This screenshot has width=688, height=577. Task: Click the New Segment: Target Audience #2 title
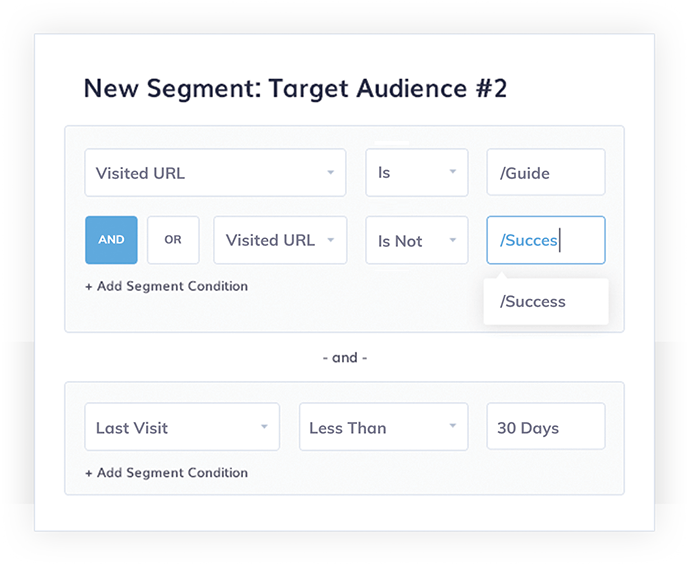pos(295,88)
